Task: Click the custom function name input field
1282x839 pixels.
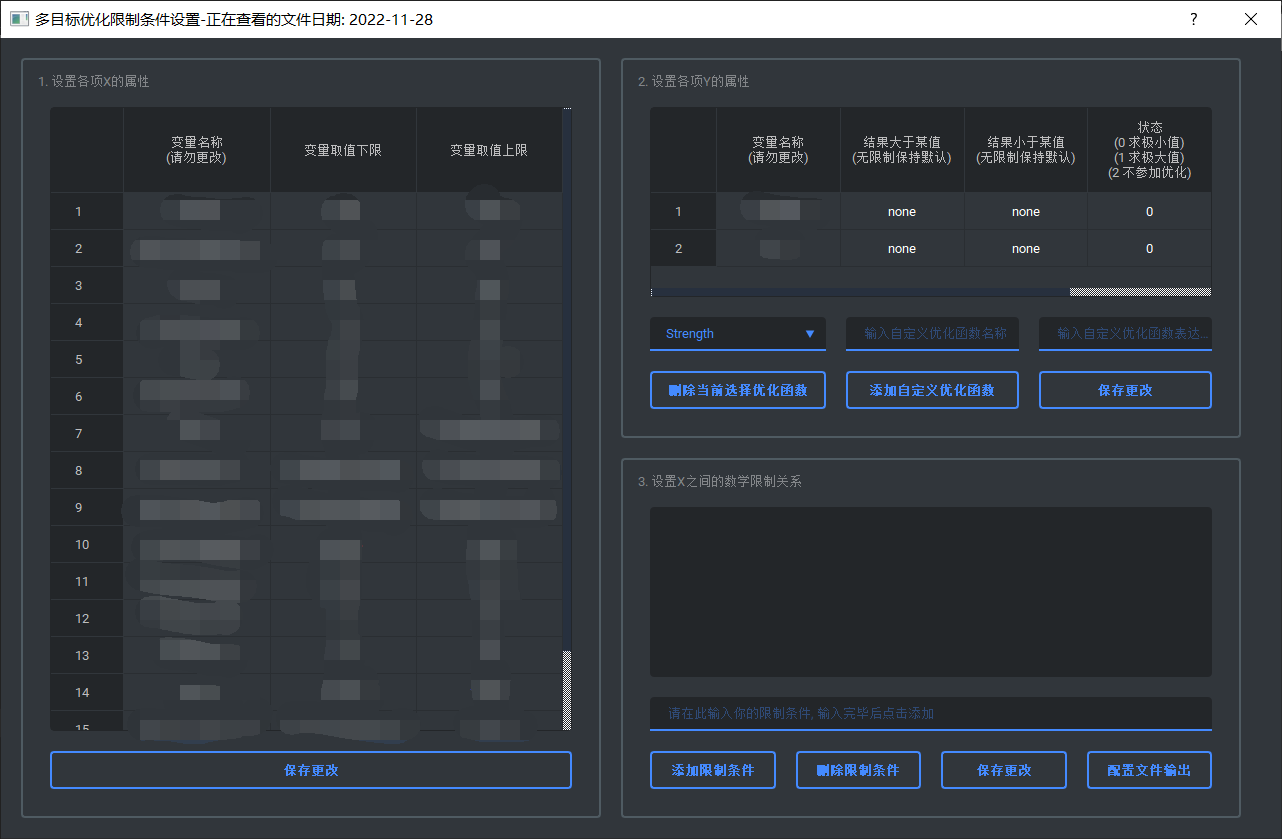Action: [x=932, y=334]
